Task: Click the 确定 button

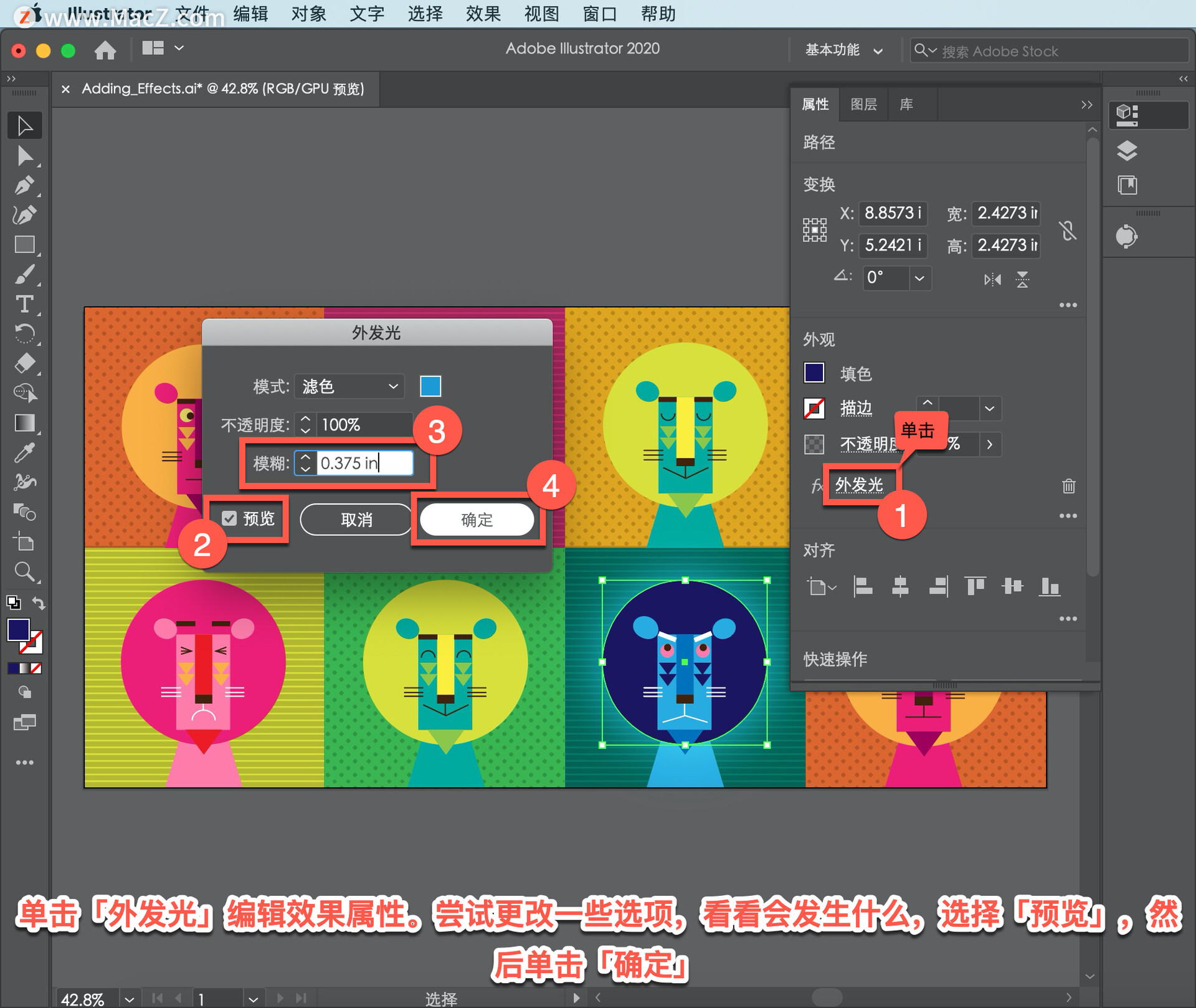Action: pos(477,520)
